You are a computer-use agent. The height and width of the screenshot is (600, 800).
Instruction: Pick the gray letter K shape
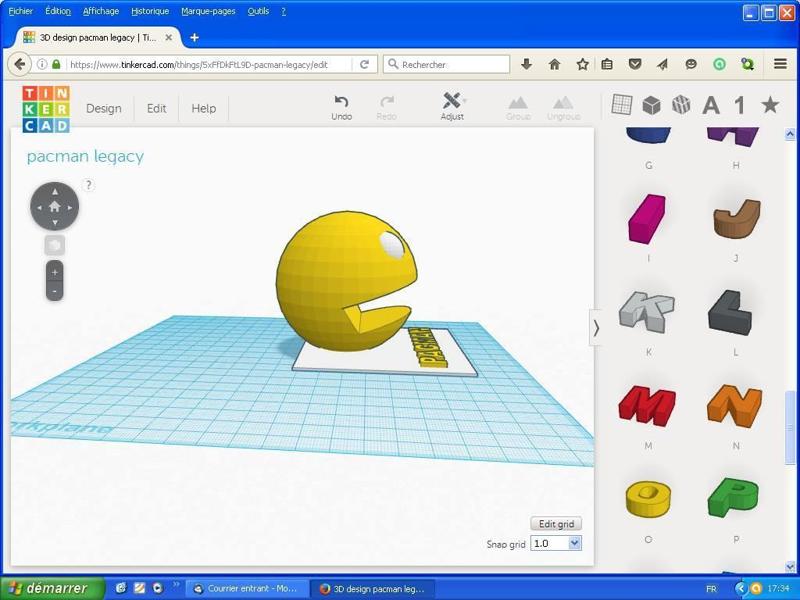click(647, 311)
